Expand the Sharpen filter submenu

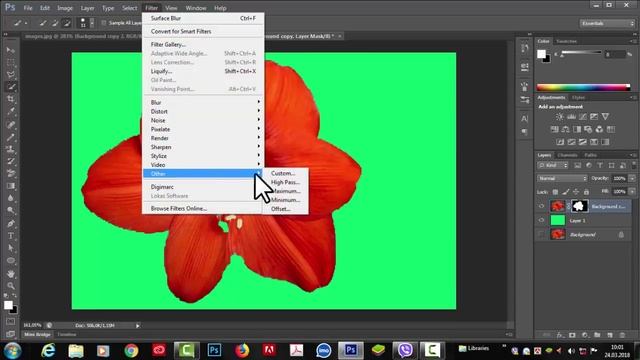click(x=202, y=147)
